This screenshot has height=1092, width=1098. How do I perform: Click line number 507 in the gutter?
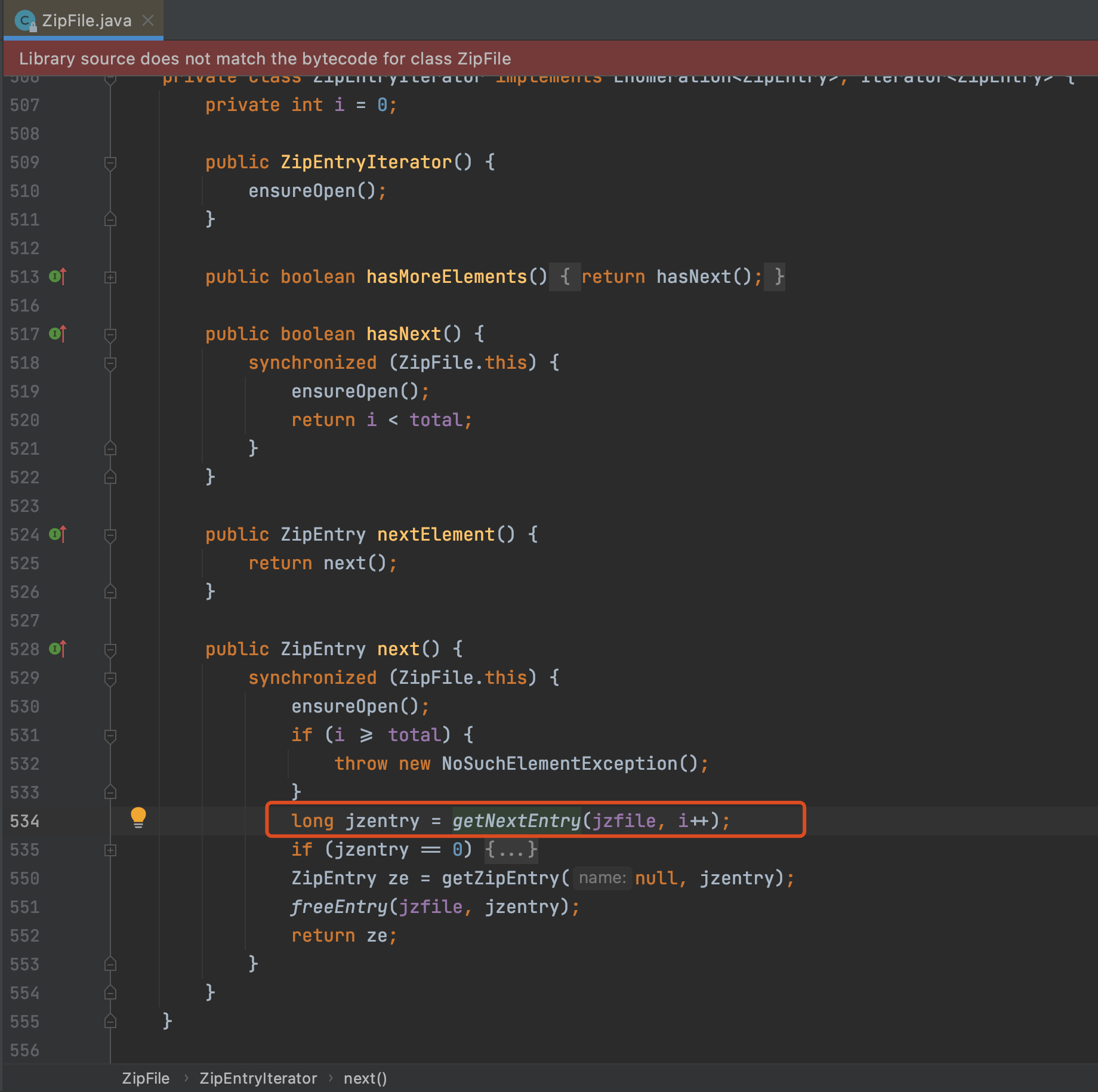[24, 104]
